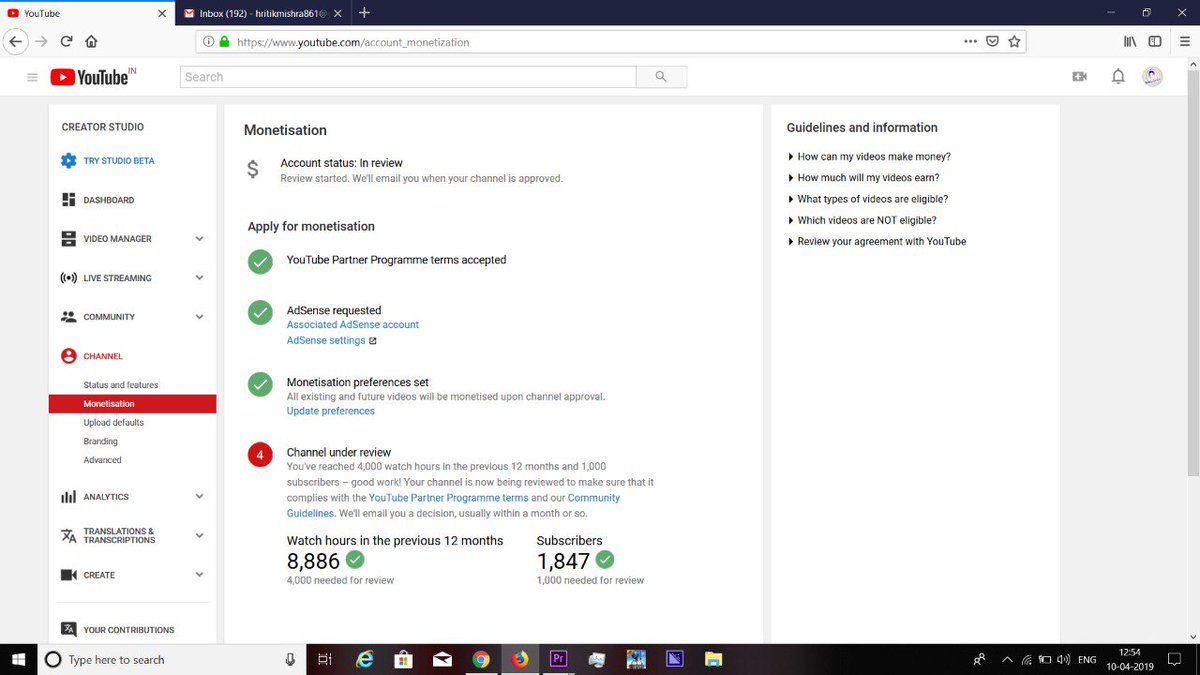This screenshot has width=1200, height=675.
Task: Open Google Chrome from the taskbar
Action: (481, 659)
